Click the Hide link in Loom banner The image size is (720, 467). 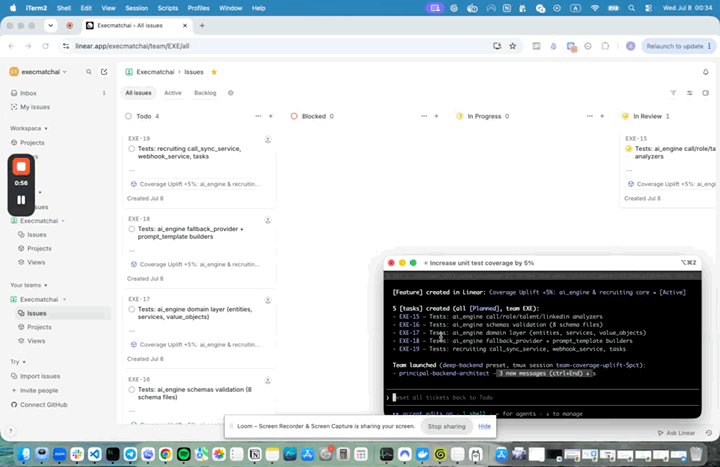point(484,426)
